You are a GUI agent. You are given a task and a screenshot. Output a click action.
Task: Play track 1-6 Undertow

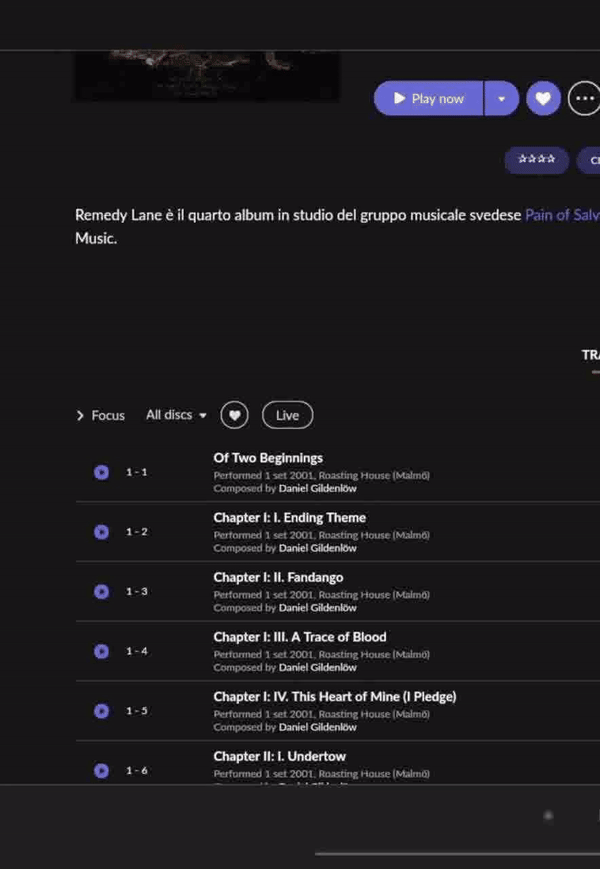[x=101, y=771]
